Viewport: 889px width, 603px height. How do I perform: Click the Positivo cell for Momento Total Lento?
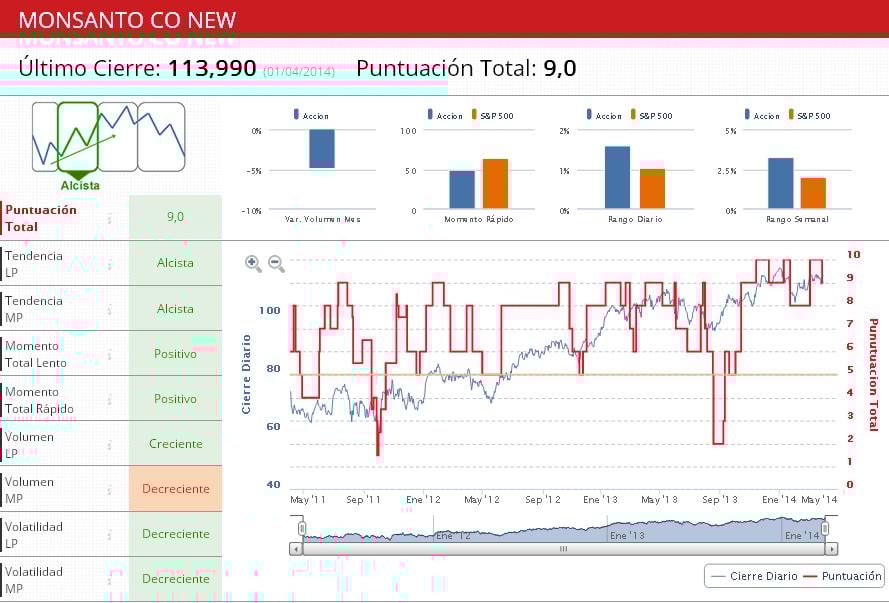tap(175, 354)
